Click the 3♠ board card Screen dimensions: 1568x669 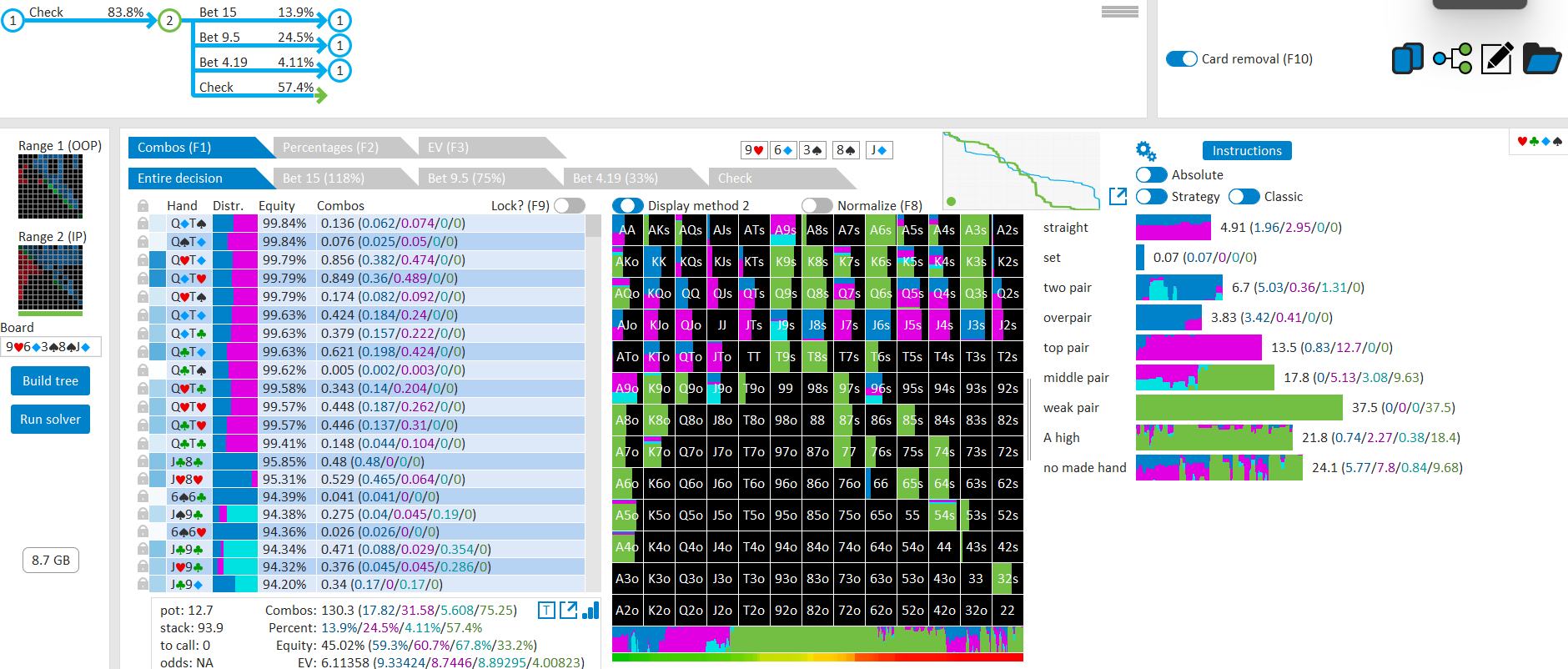[812, 150]
